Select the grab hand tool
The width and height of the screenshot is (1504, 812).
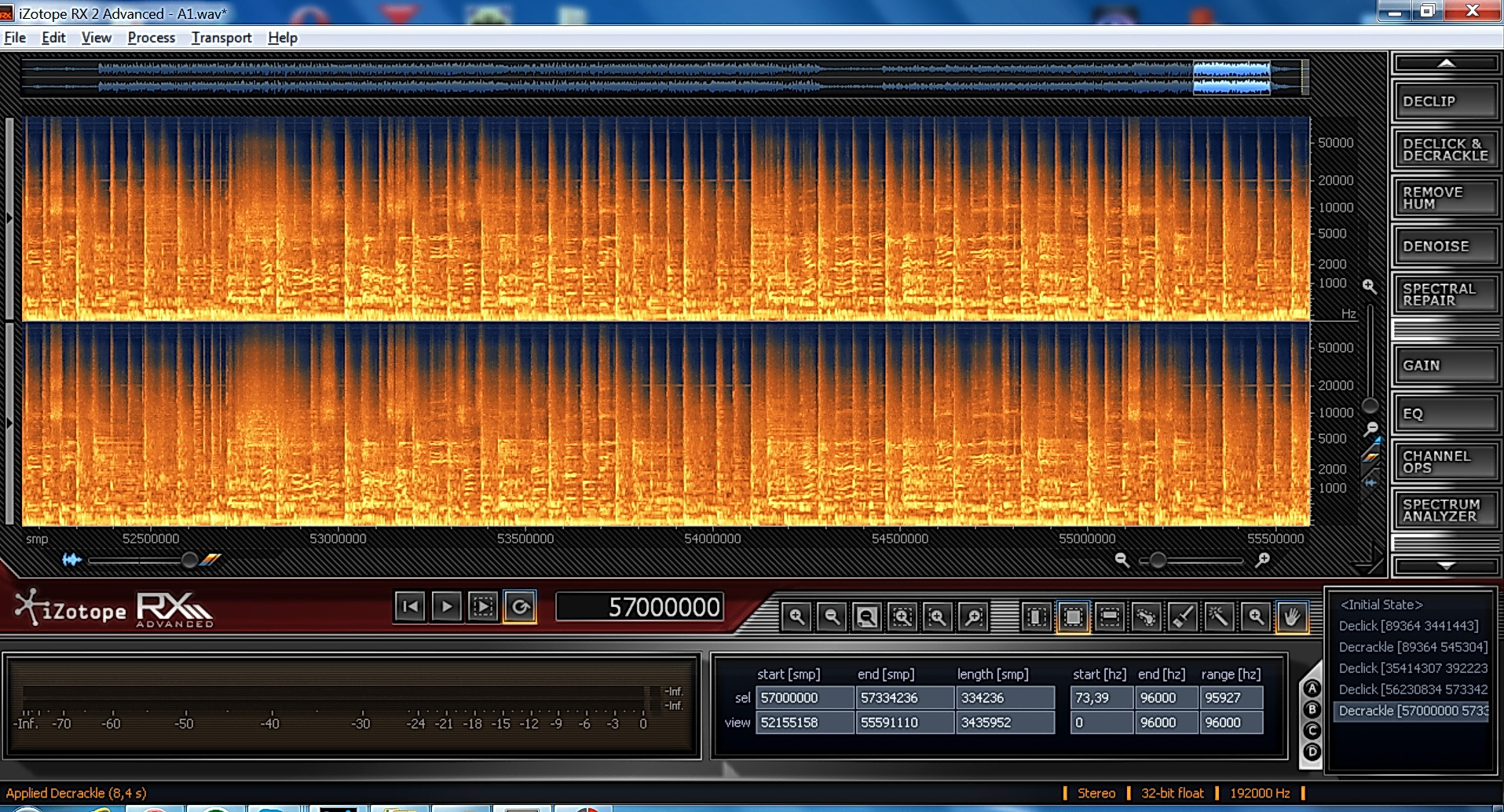point(1292,618)
